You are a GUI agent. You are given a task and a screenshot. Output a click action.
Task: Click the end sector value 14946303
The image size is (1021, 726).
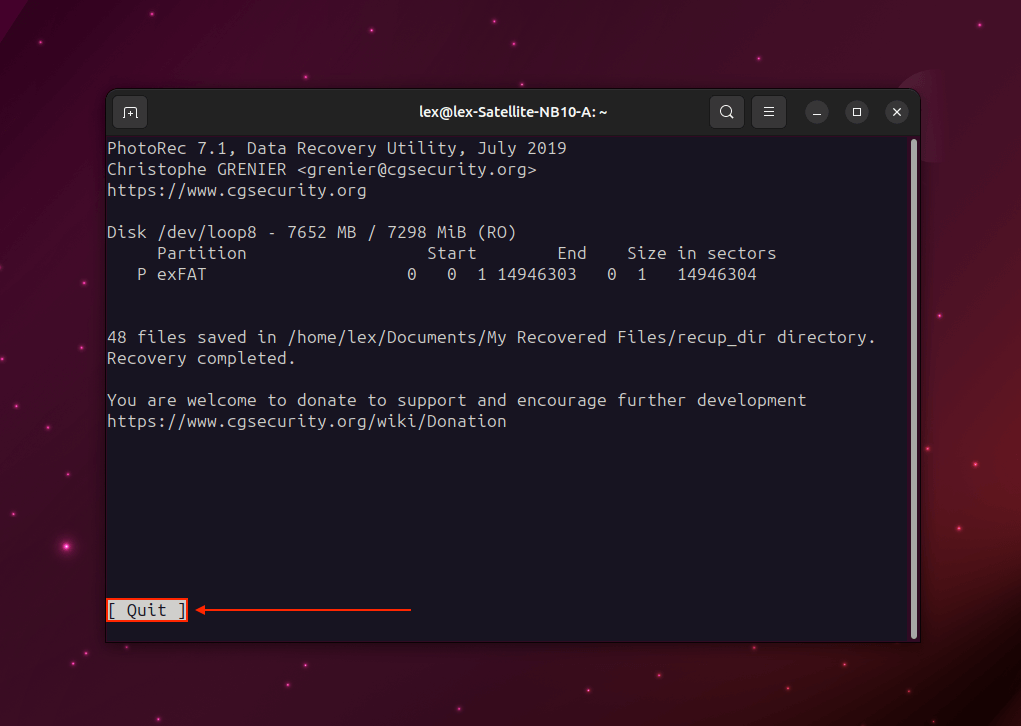[x=537, y=275]
